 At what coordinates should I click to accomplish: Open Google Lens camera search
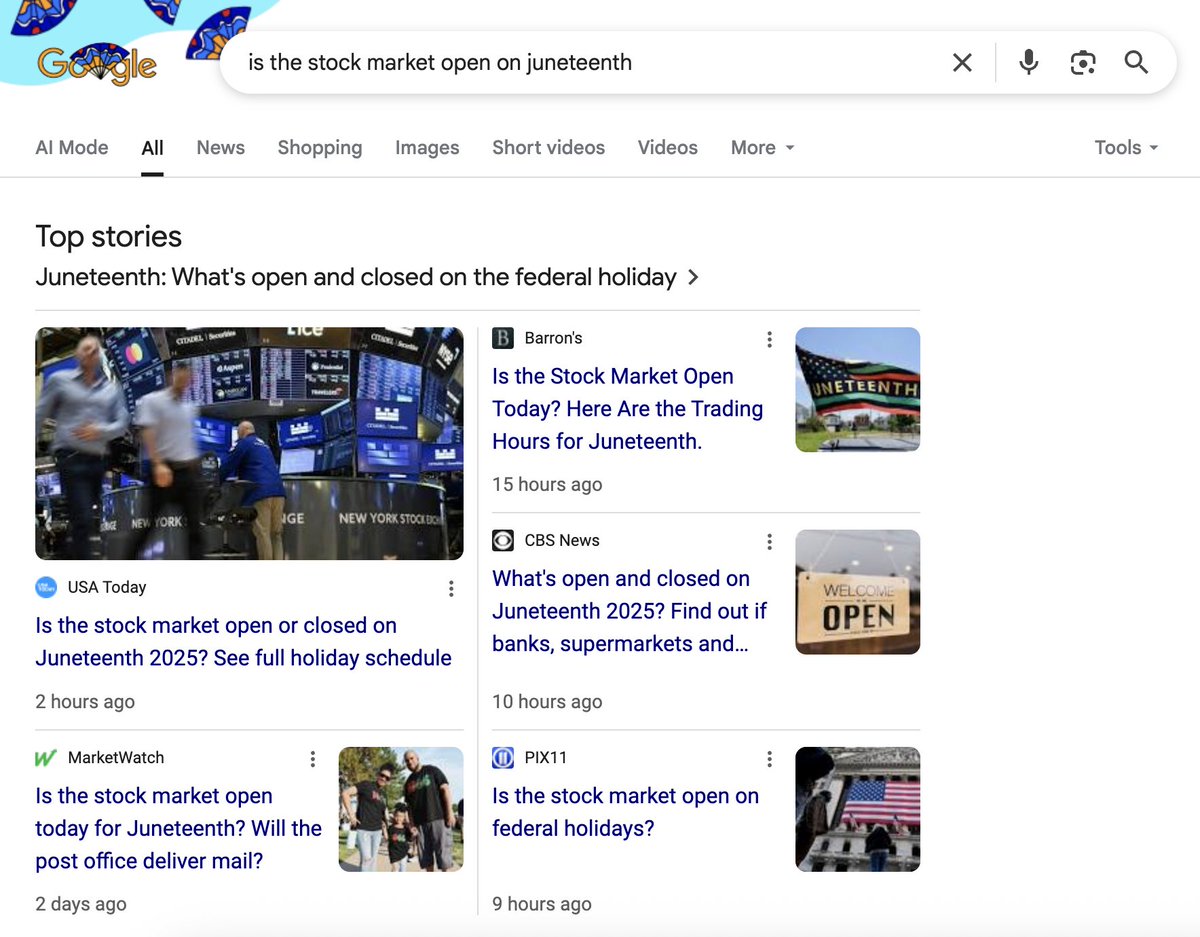tap(1083, 62)
